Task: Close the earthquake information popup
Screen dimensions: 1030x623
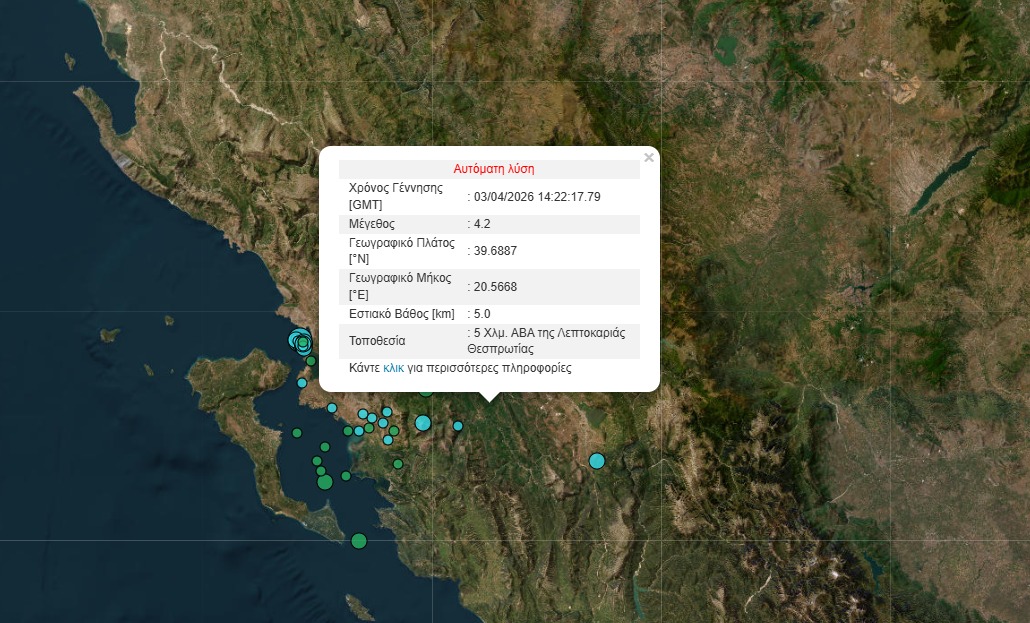Action: pos(649,157)
